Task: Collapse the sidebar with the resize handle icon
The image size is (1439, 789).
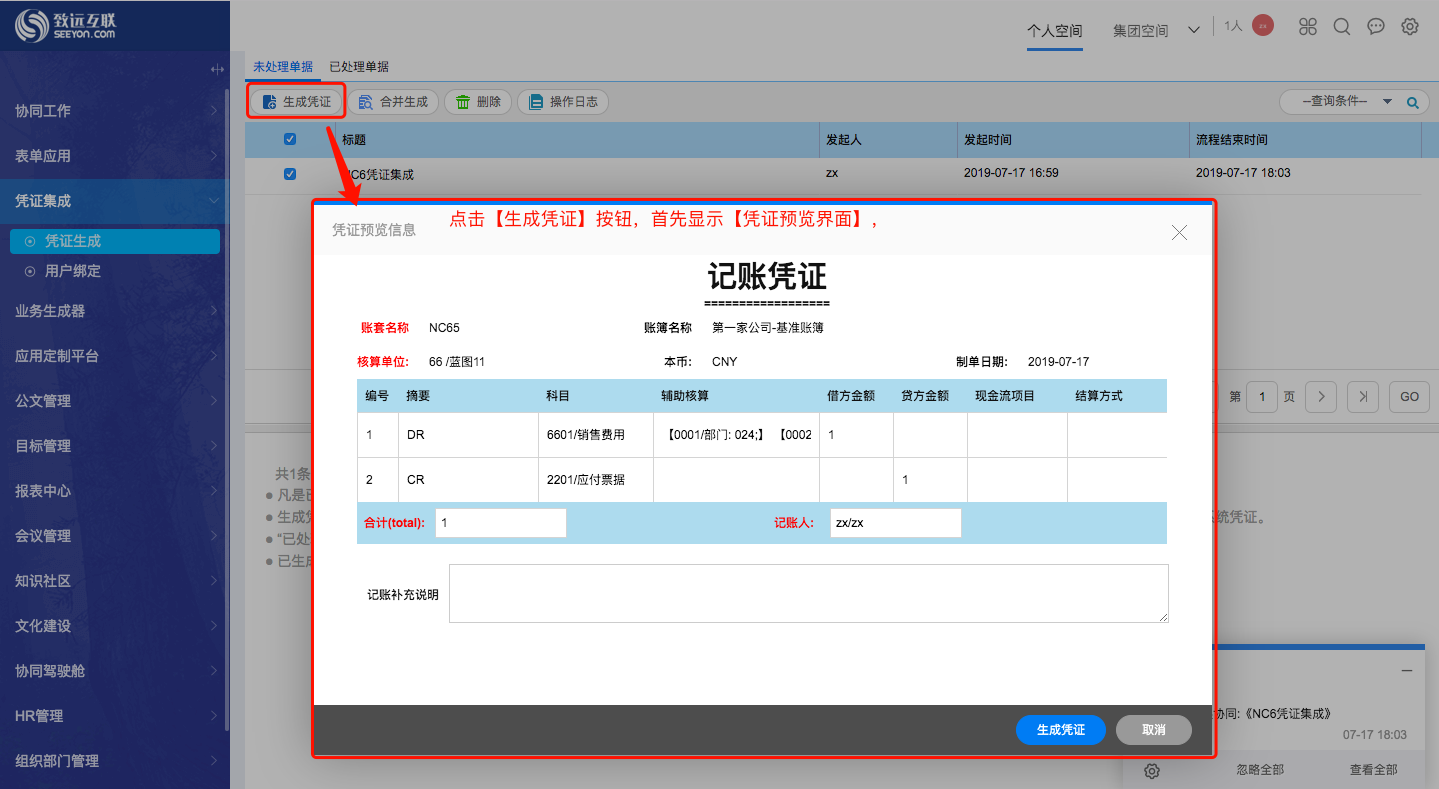Action: click(217, 69)
